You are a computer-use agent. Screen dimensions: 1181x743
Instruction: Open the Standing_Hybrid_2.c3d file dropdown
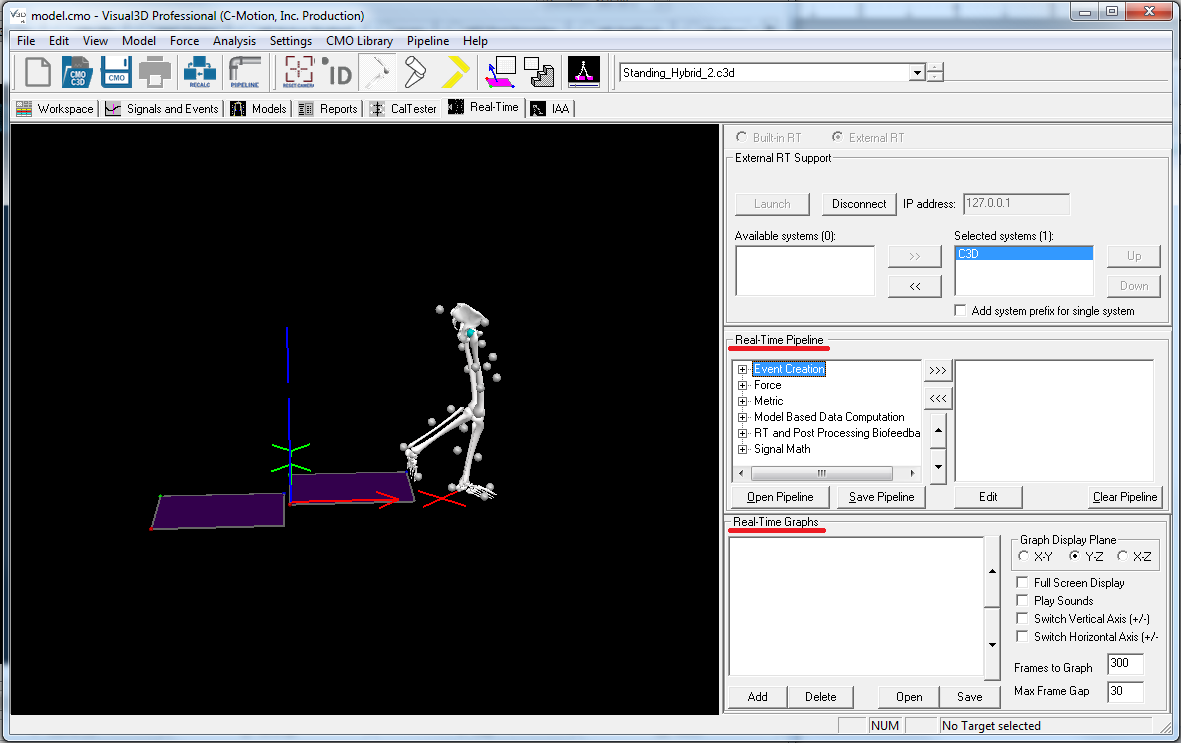click(x=917, y=72)
